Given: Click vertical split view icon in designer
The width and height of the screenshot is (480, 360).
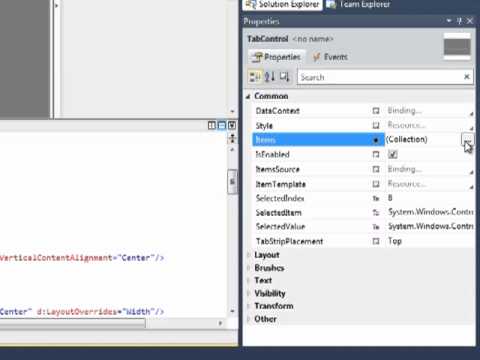Looking at the screenshot, I should click(x=212, y=125).
